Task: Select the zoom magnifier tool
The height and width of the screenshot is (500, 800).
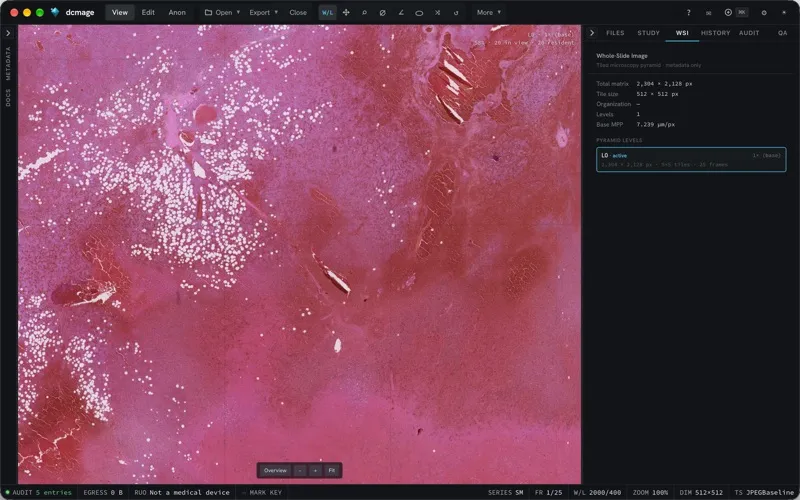Action: coord(364,13)
